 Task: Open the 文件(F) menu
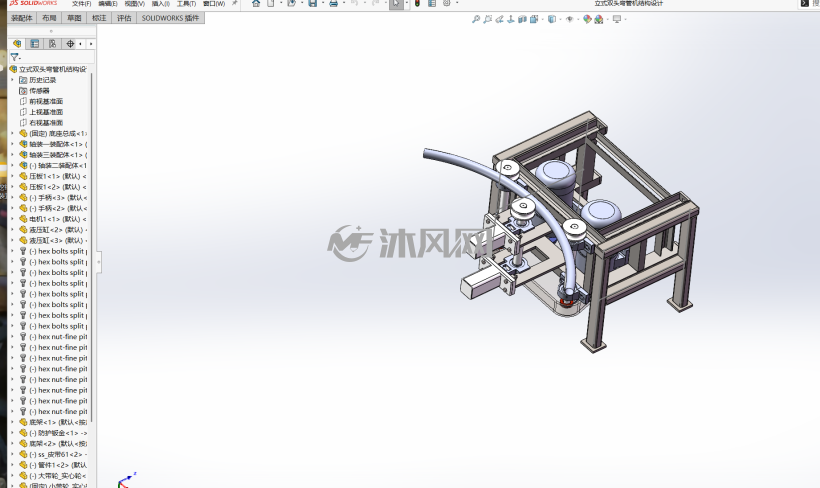[82, 4]
